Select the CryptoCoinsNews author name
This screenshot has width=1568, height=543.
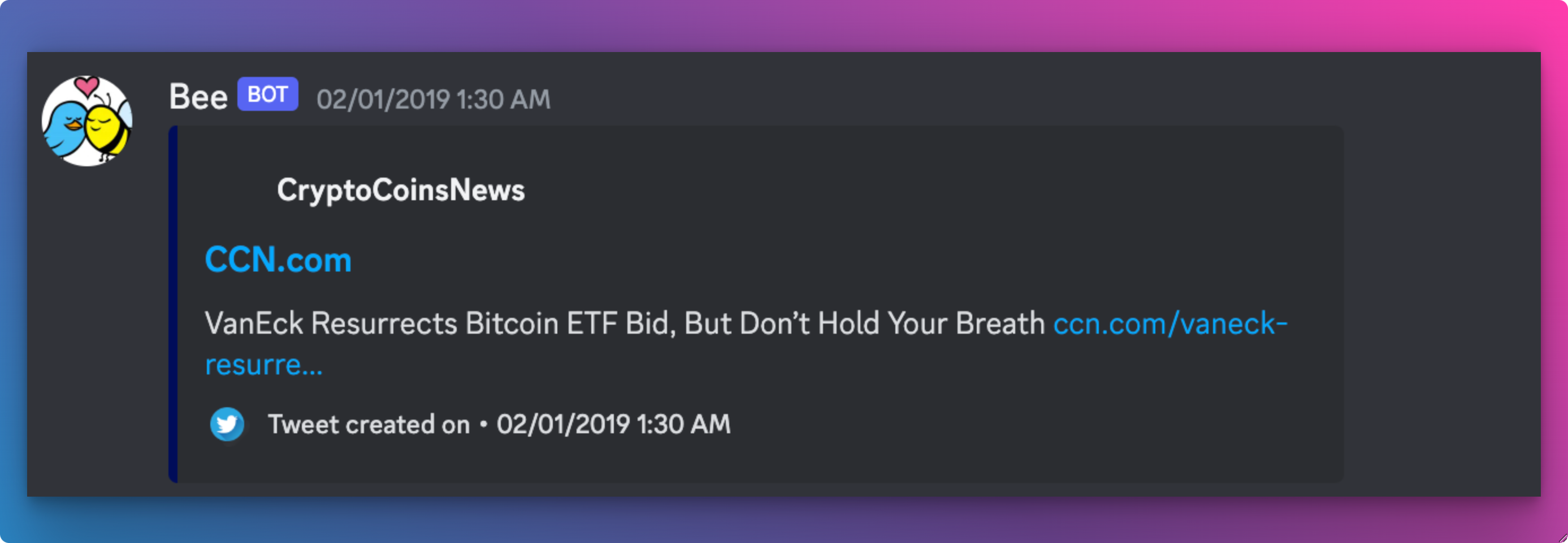pyautogui.click(x=401, y=190)
